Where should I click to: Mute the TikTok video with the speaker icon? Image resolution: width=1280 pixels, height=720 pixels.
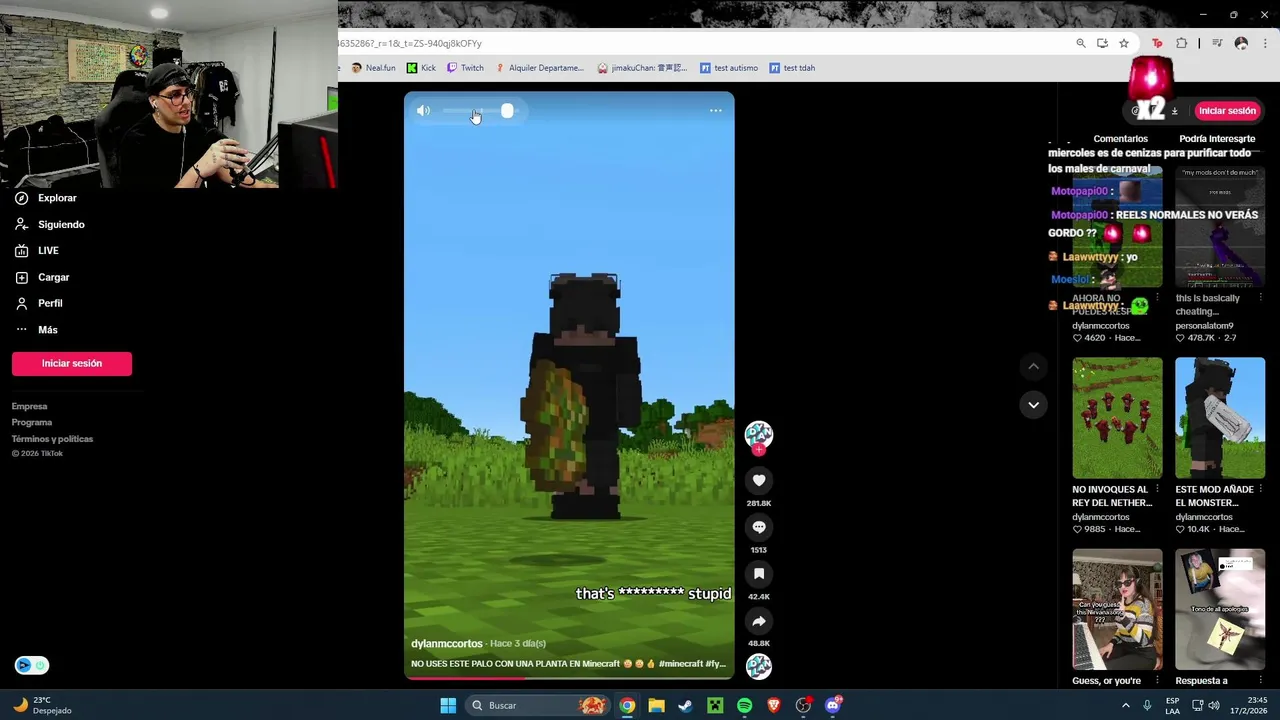423,111
